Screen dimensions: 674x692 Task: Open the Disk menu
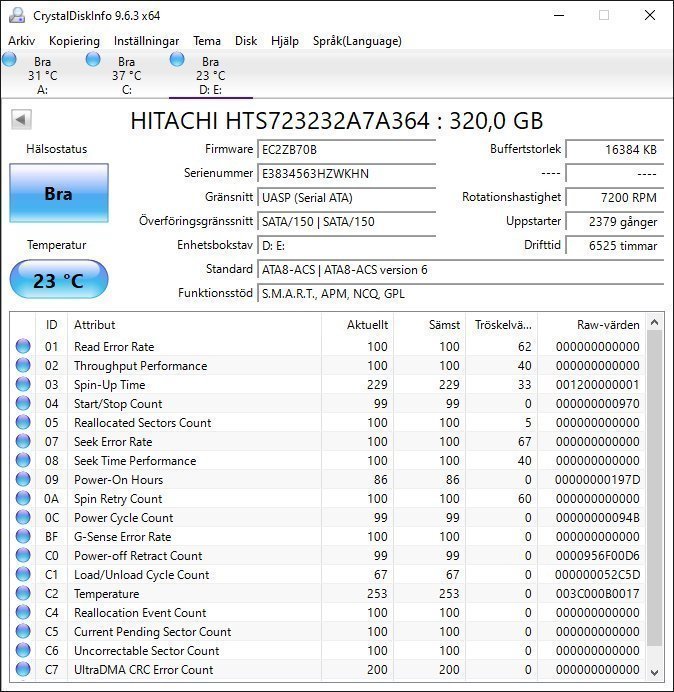pos(246,41)
